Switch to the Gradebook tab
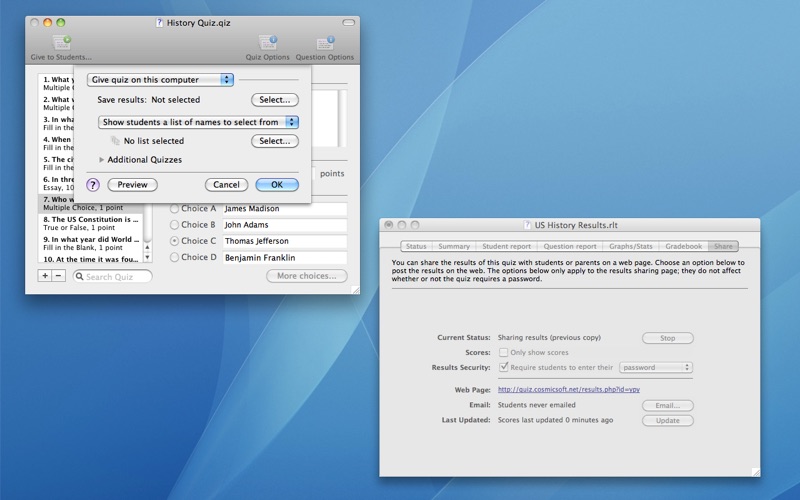This screenshot has height=500, width=800. (x=684, y=246)
